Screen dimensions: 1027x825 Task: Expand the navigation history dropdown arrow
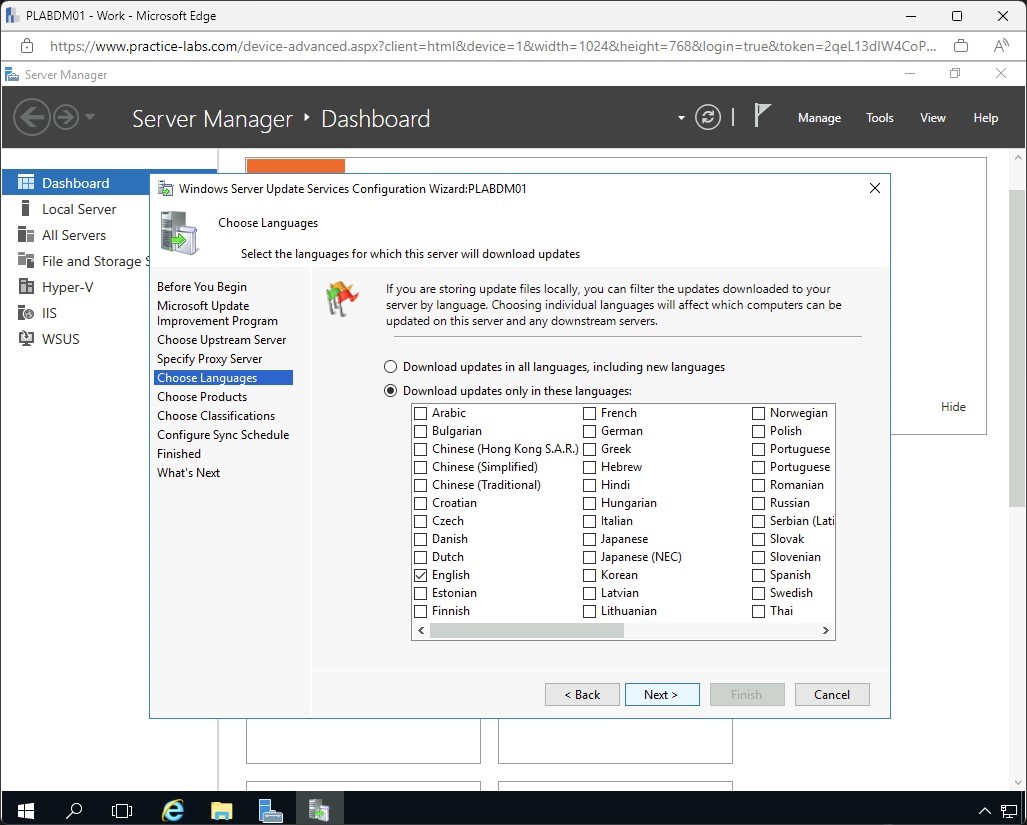click(91, 117)
